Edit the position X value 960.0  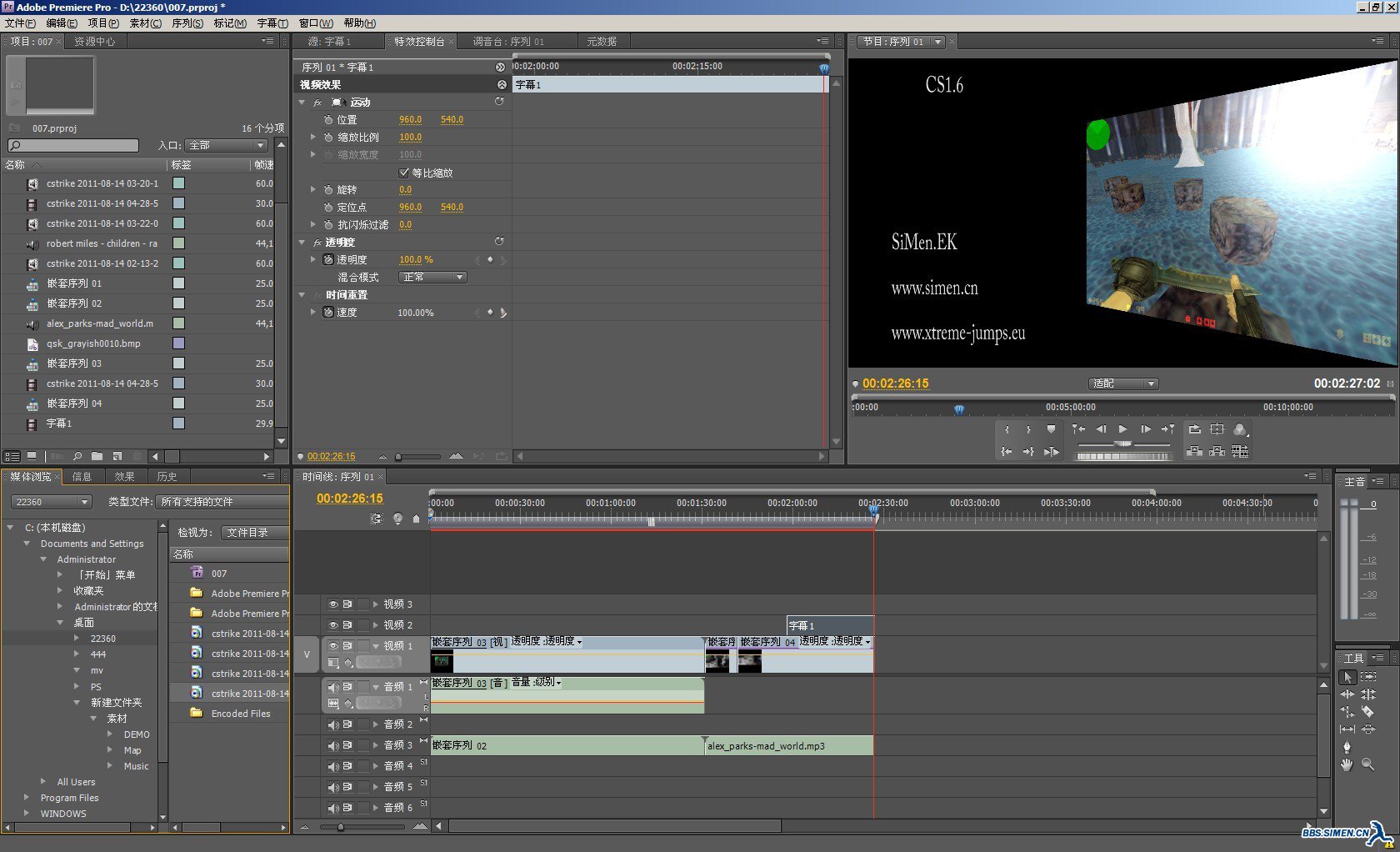410,120
